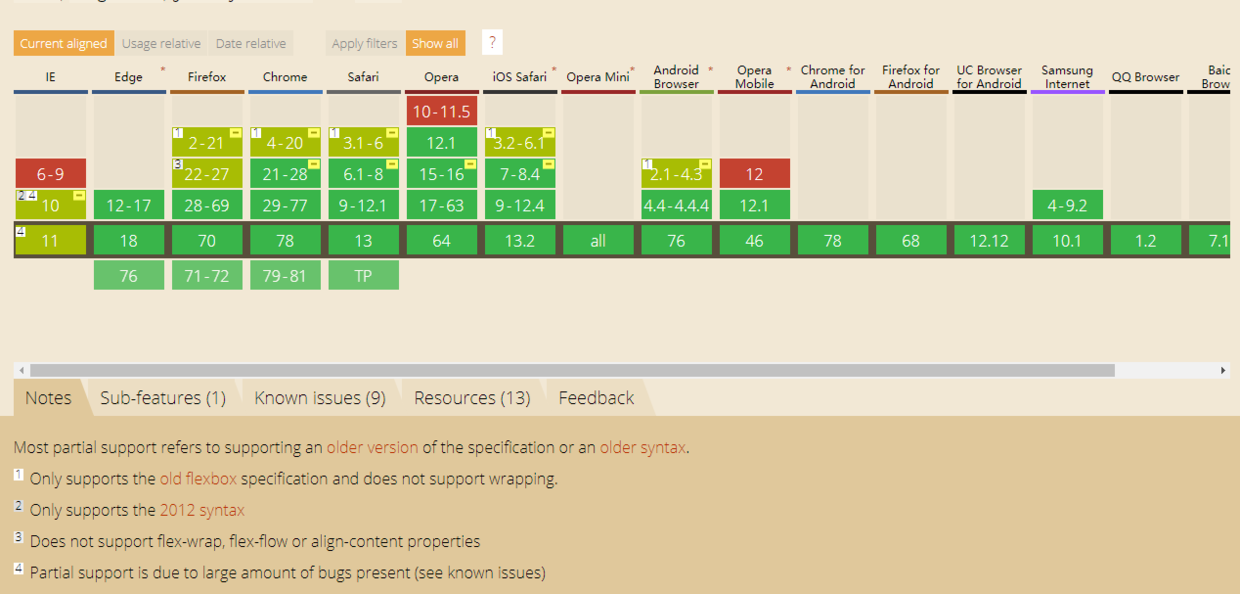Open the Known issues (9) tab
The height and width of the screenshot is (594, 1240).
[x=320, y=398]
